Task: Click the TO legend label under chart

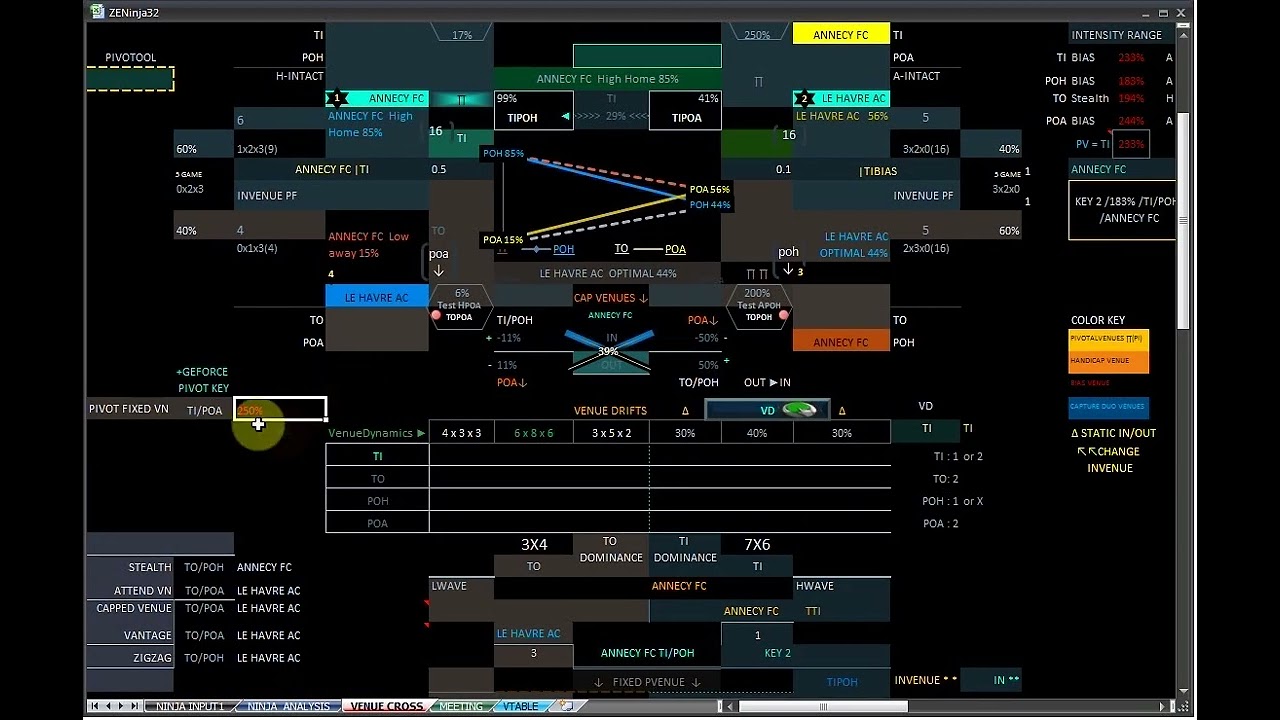Action: pos(621,249)
